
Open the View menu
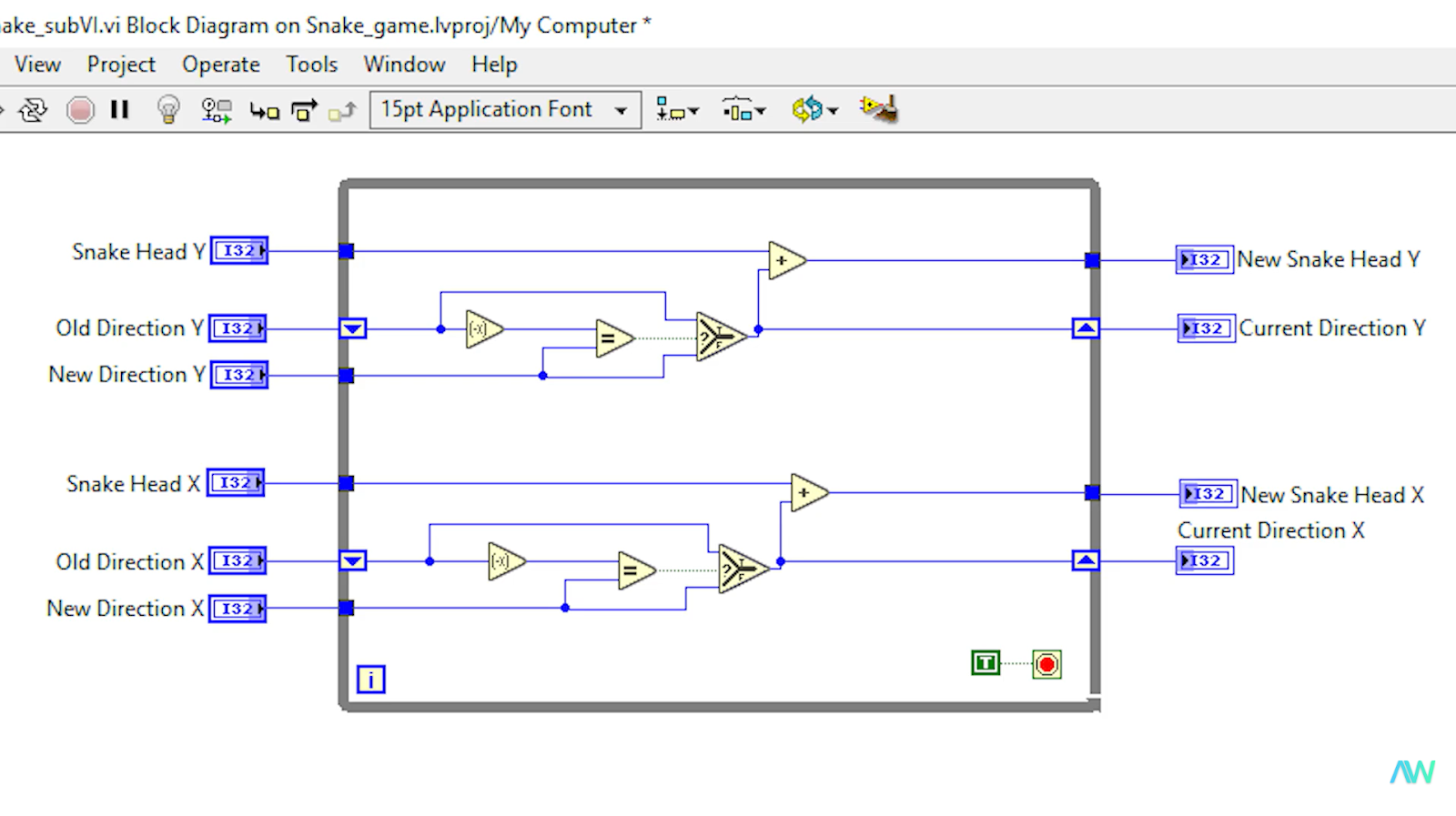(x=37, y=65)
